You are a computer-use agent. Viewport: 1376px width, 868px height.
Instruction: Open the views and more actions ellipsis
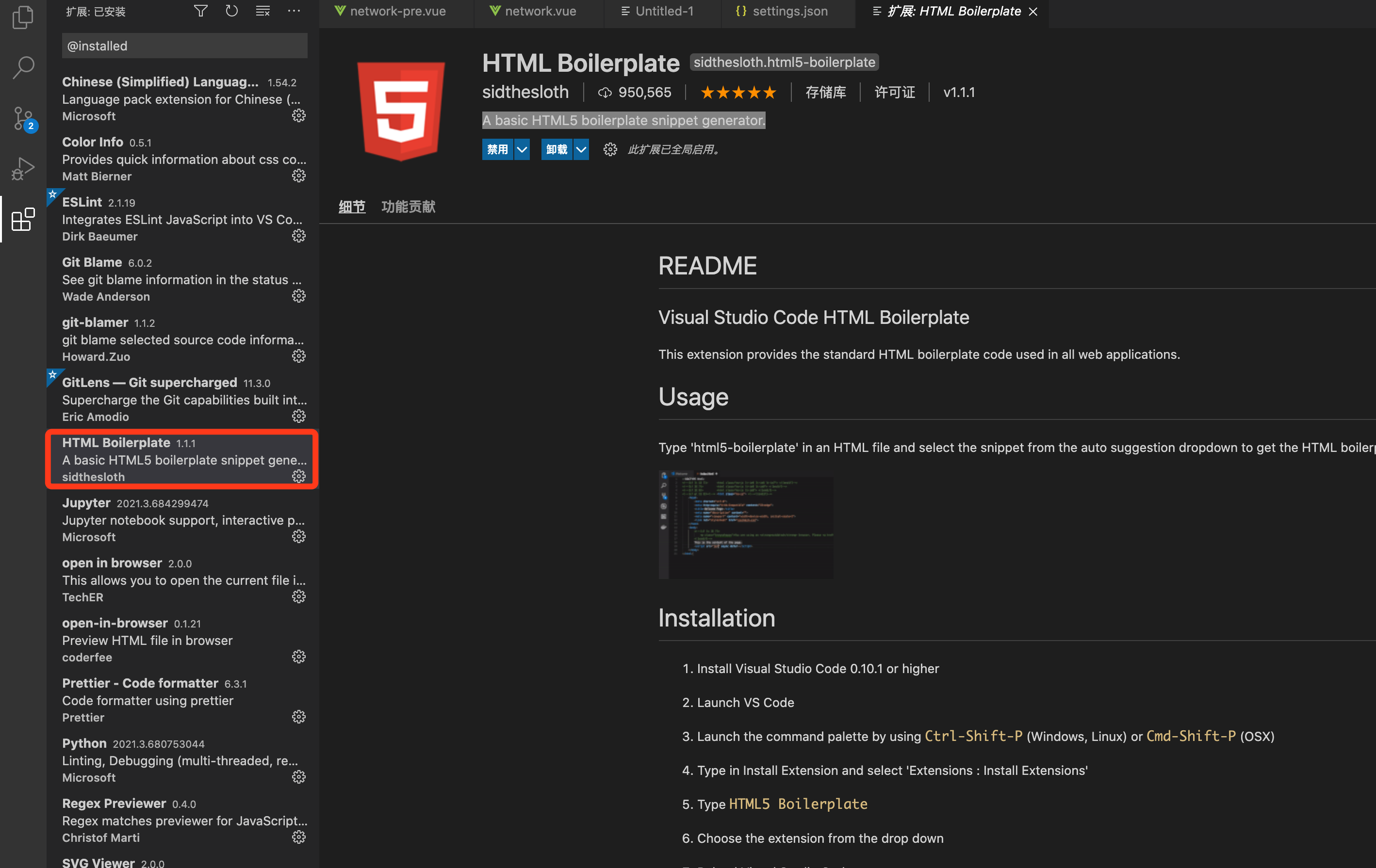(x=294, y=12)
